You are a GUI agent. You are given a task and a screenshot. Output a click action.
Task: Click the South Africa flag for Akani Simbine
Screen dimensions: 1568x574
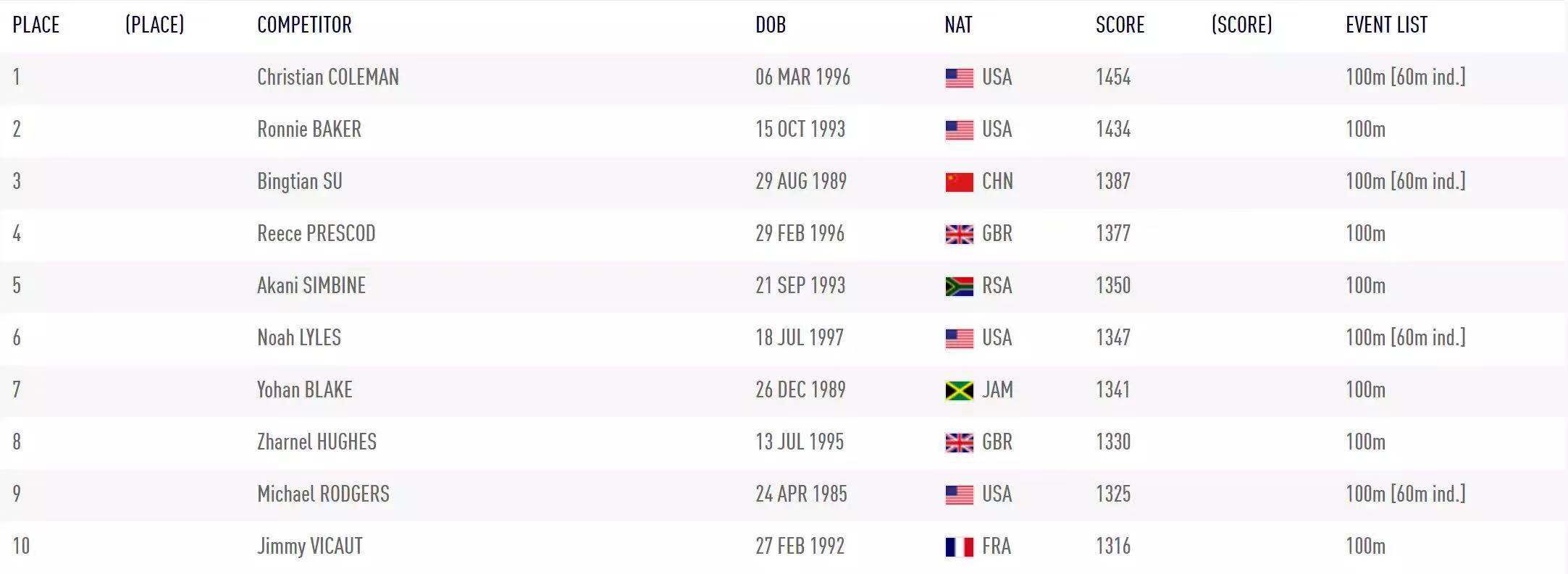point(959,286)
